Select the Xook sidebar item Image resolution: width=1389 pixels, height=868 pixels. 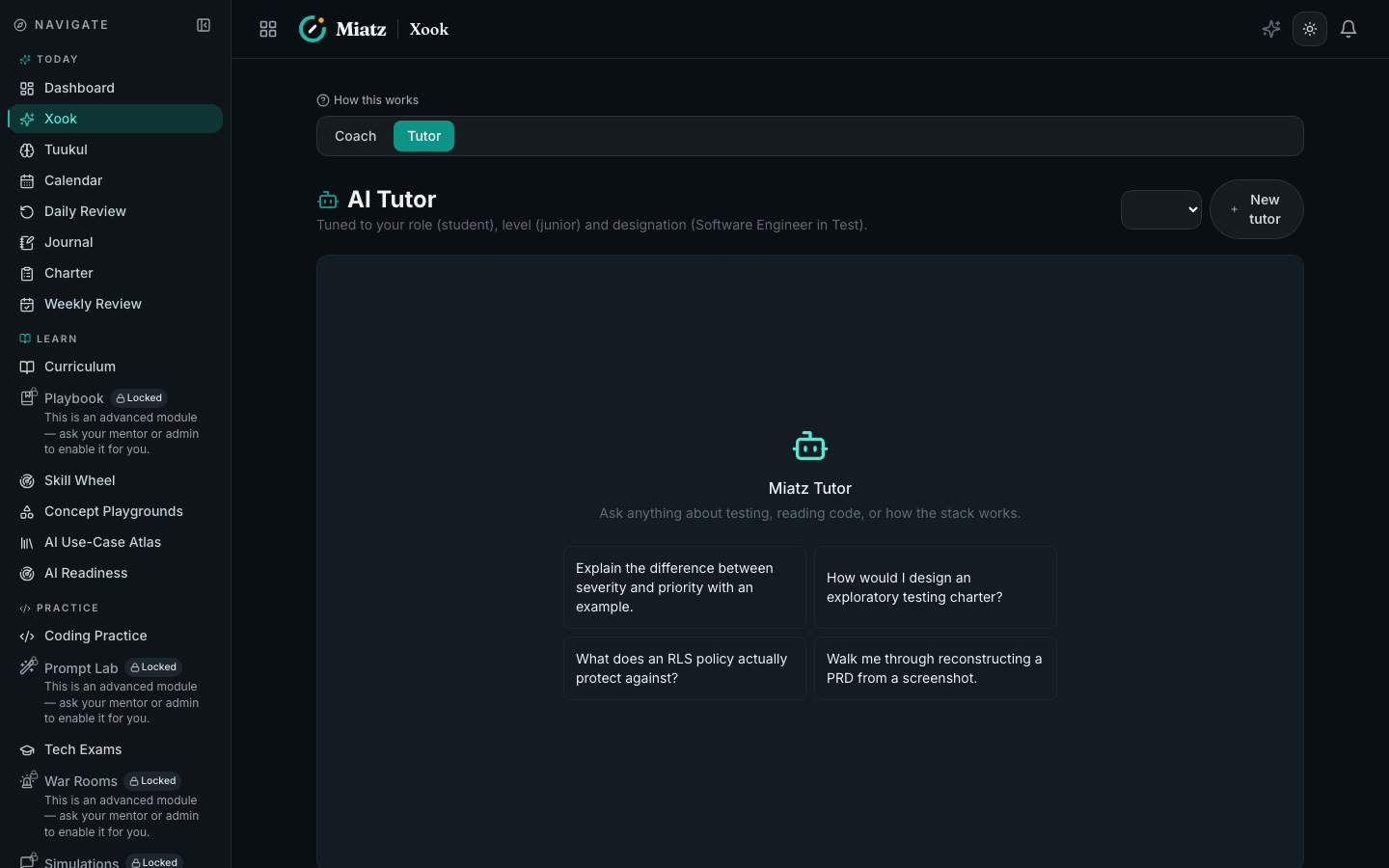click(115, 119)
